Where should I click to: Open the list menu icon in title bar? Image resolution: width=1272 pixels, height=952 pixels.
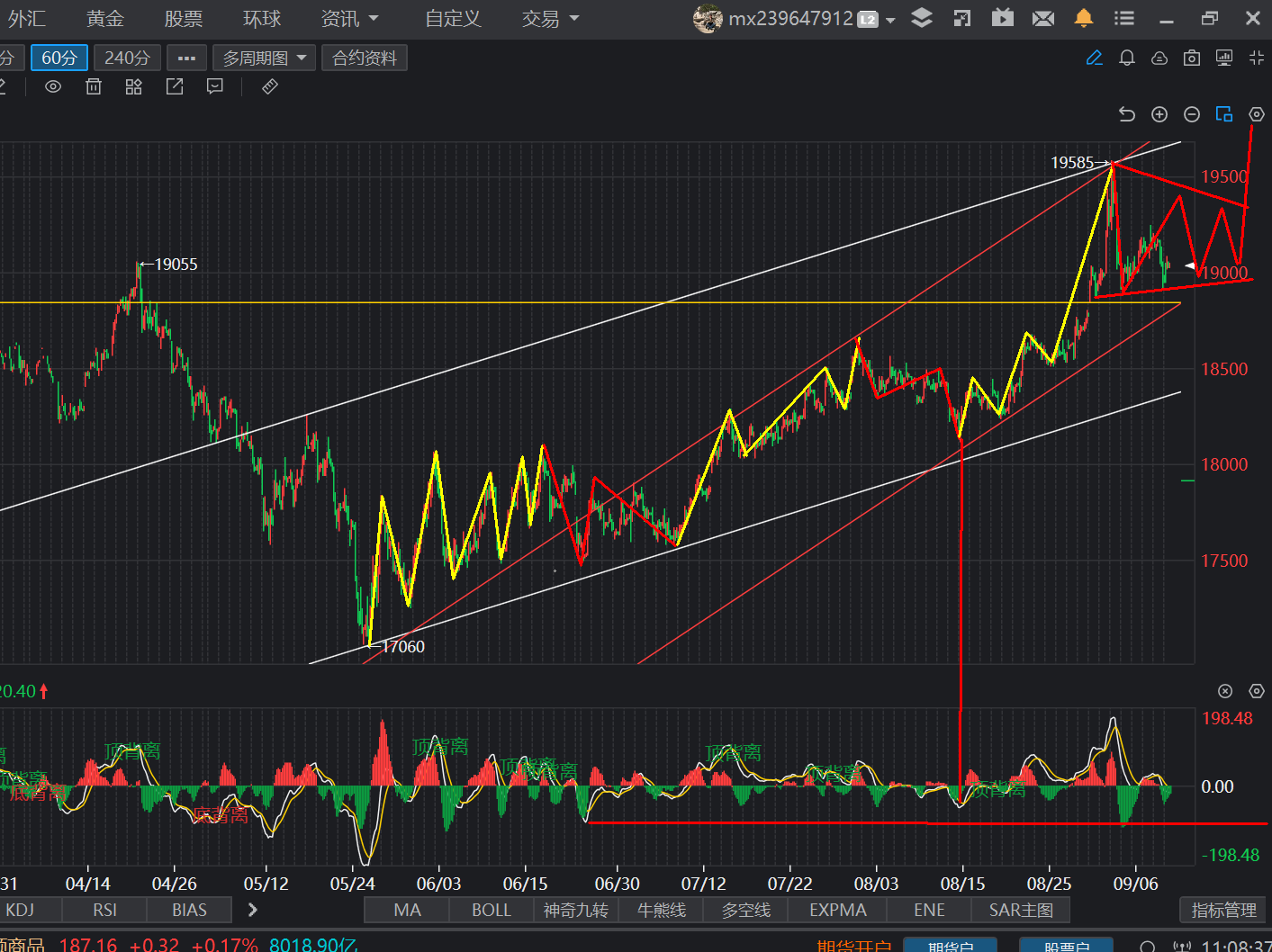coord(1124,18)
